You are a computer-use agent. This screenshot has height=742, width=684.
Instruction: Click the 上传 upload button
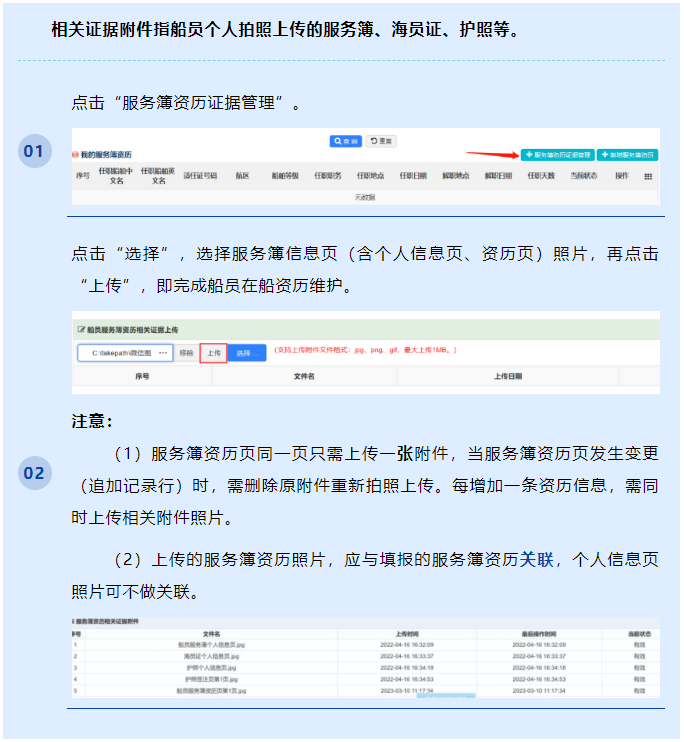pyautogui.click(x=212, y=353)
